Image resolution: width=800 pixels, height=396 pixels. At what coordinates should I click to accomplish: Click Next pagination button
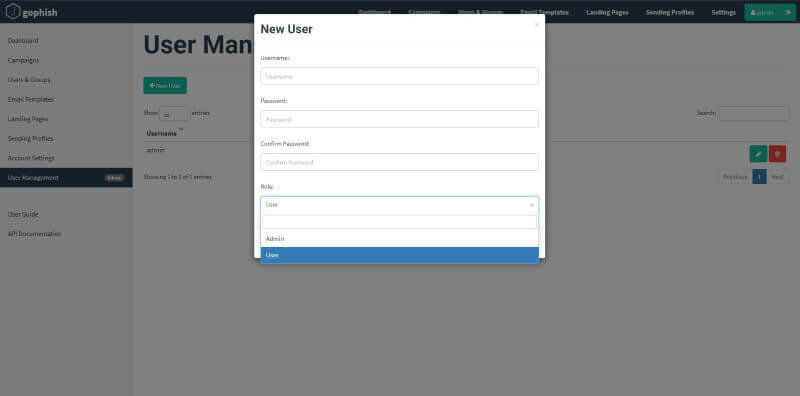[x=777, y=177]
